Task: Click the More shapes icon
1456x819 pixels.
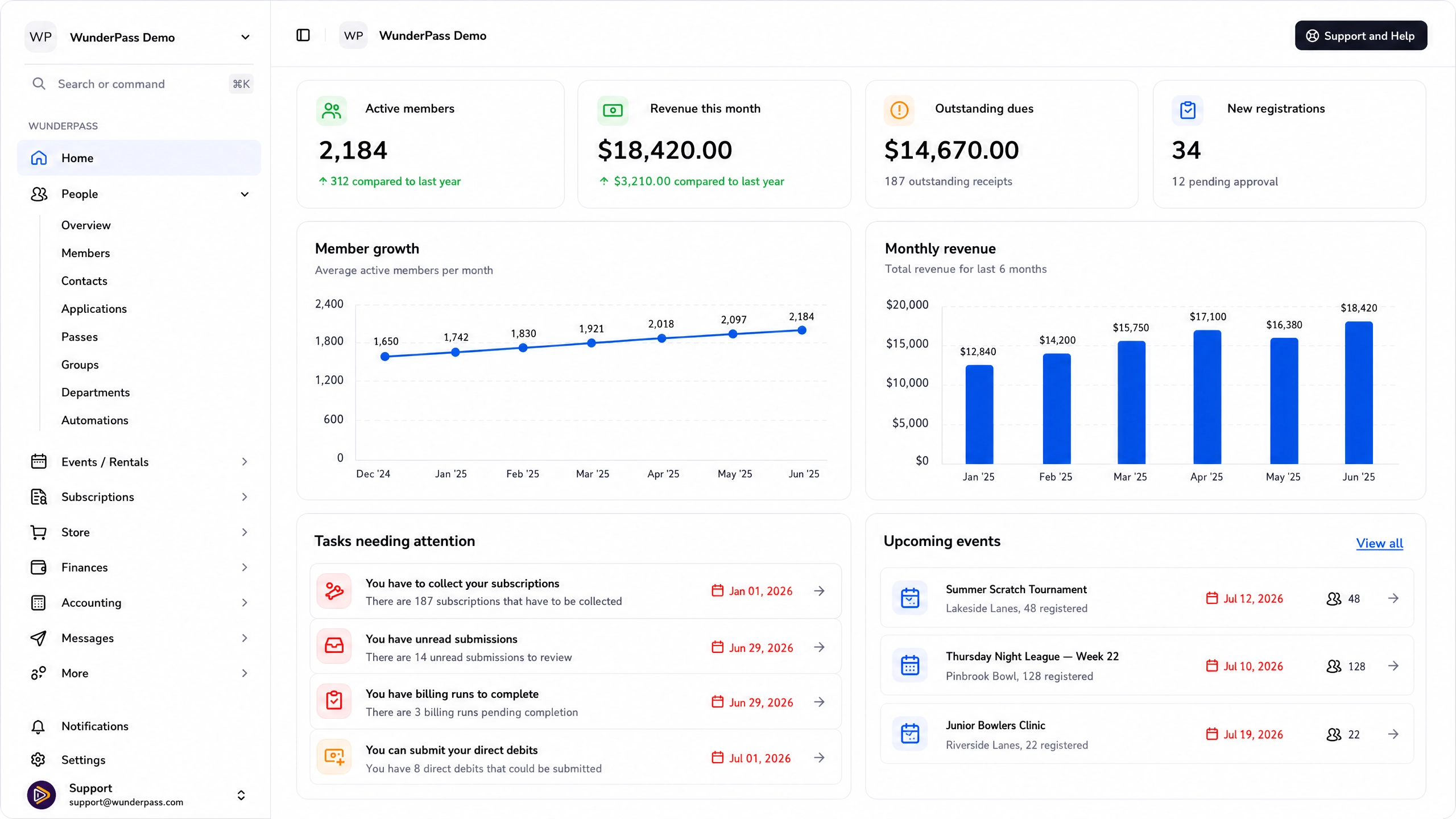Action: tap(39, 673)
